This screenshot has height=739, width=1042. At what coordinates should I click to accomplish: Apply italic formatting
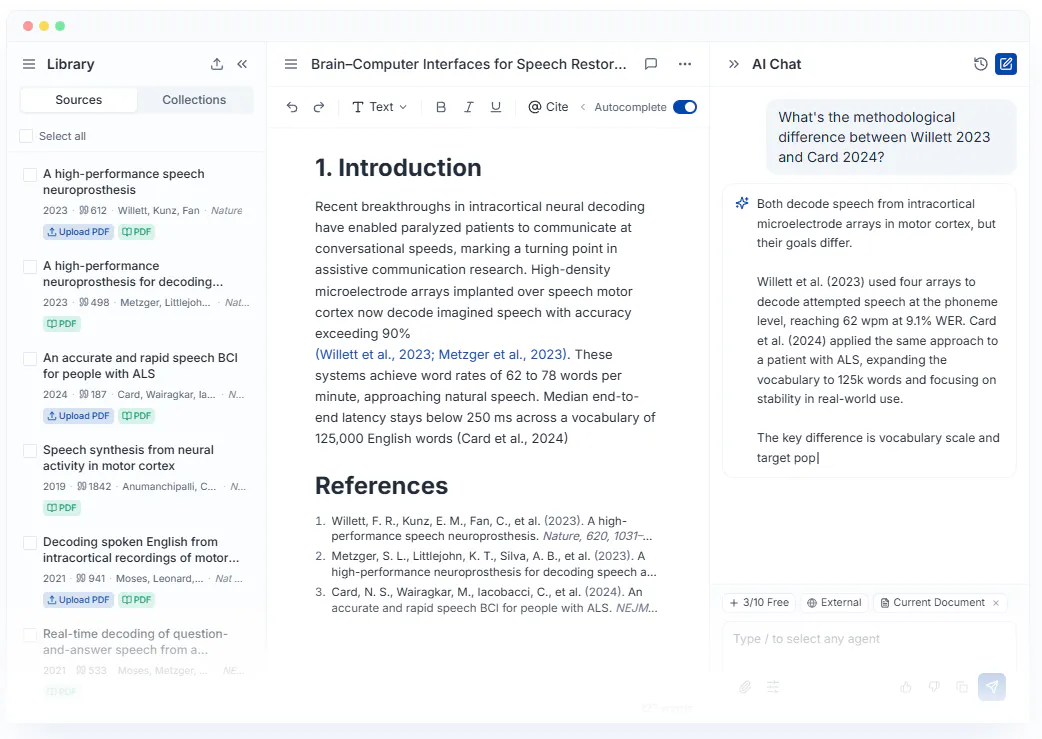pyautogui.click(x=469, y=107)
